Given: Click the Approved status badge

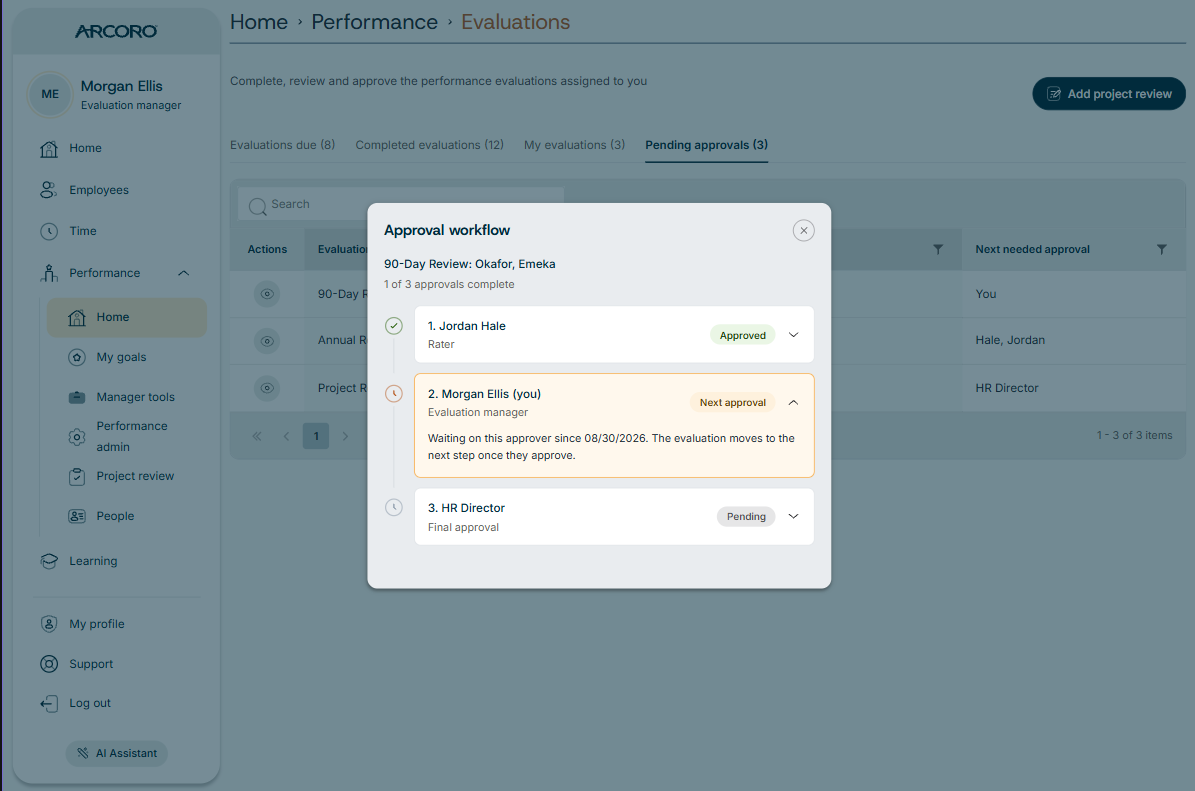Looking at the screenshot, I should [742, 335].
